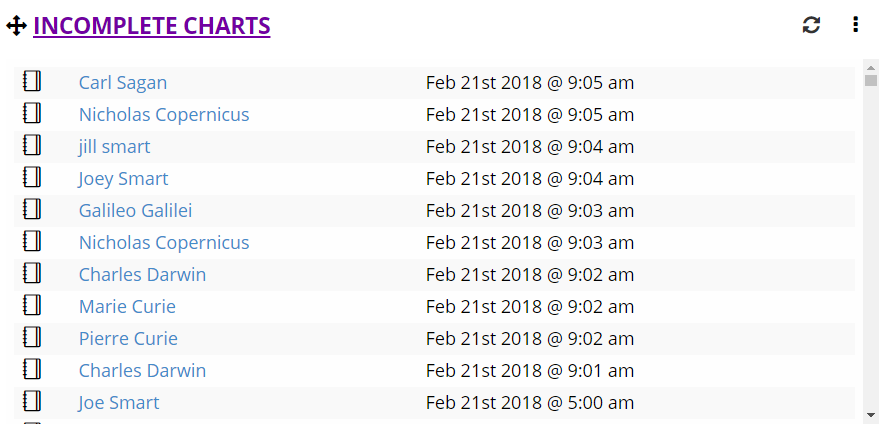Click the refresh icon for Incomplete Charts
Image resolution: width=886 pixels, height=433 pixels.
[x=811, y=25]
